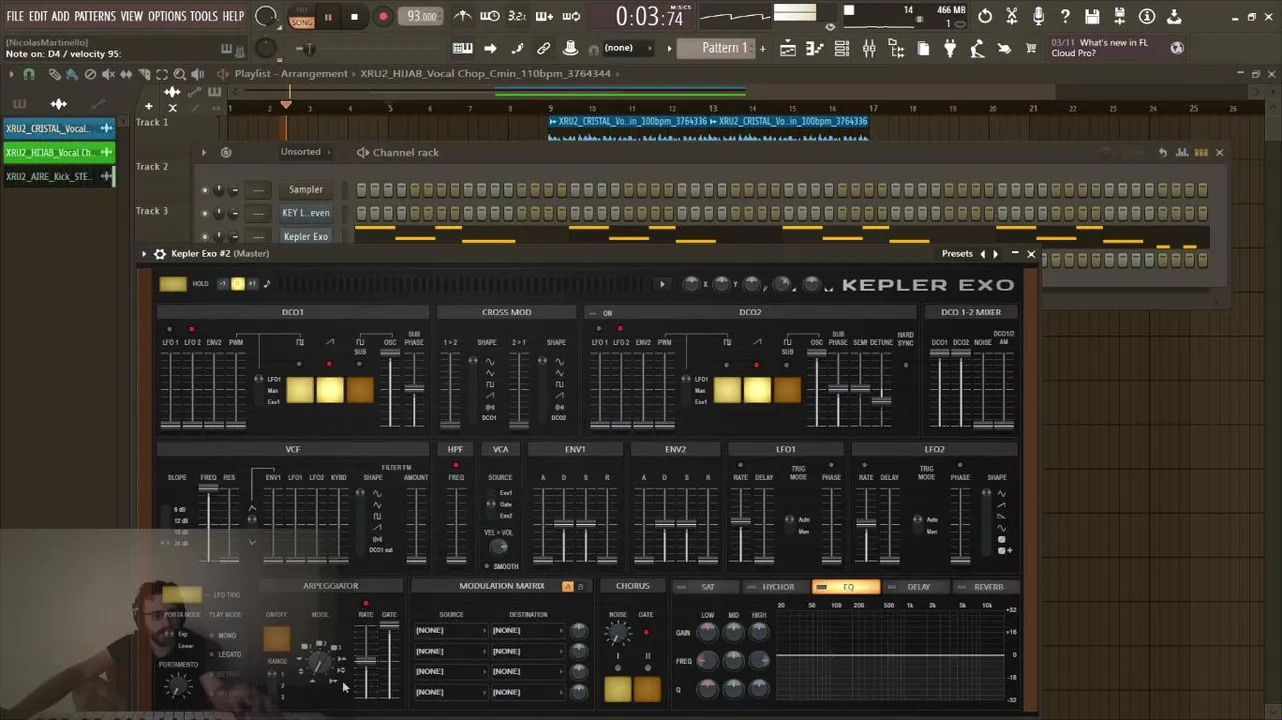
Task: Select previous preset arrow in Kepler Exo
Action: 982,254
